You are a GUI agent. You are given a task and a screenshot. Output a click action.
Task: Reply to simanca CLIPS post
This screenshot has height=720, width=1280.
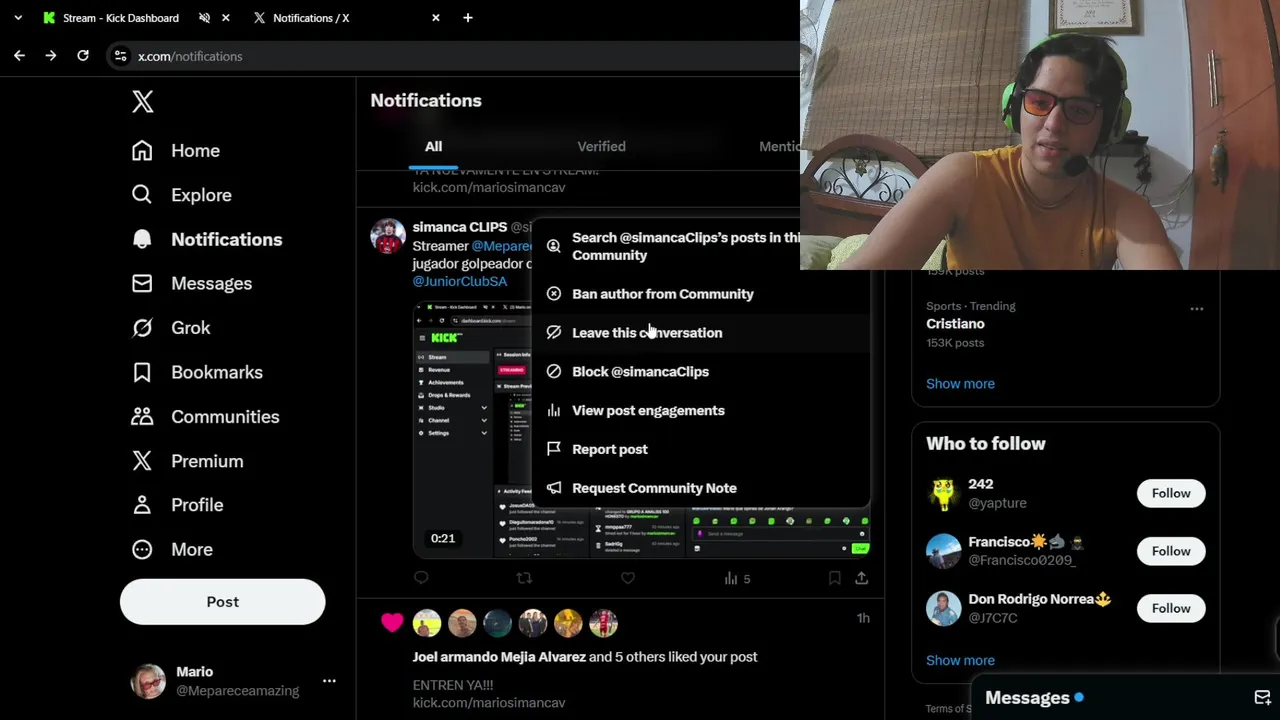421,578
